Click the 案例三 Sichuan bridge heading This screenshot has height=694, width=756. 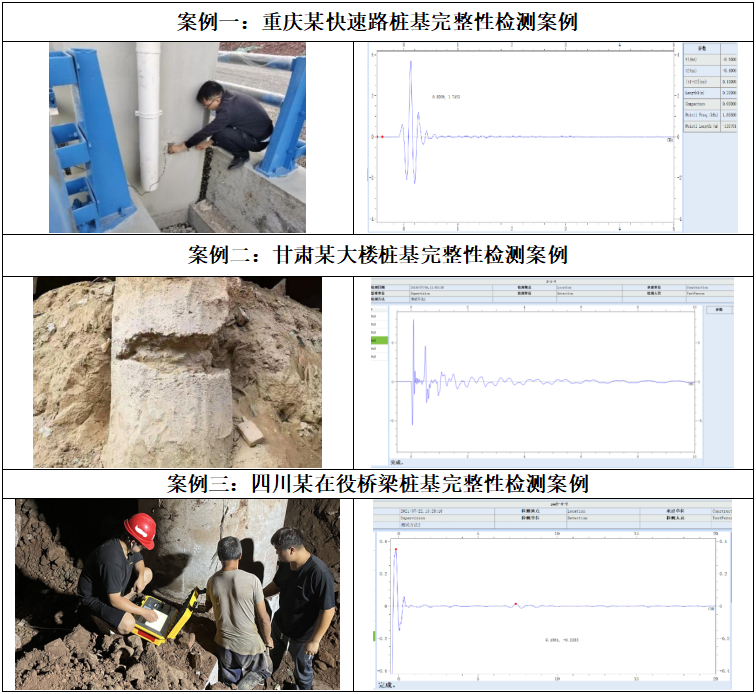[x=378, y=484]
